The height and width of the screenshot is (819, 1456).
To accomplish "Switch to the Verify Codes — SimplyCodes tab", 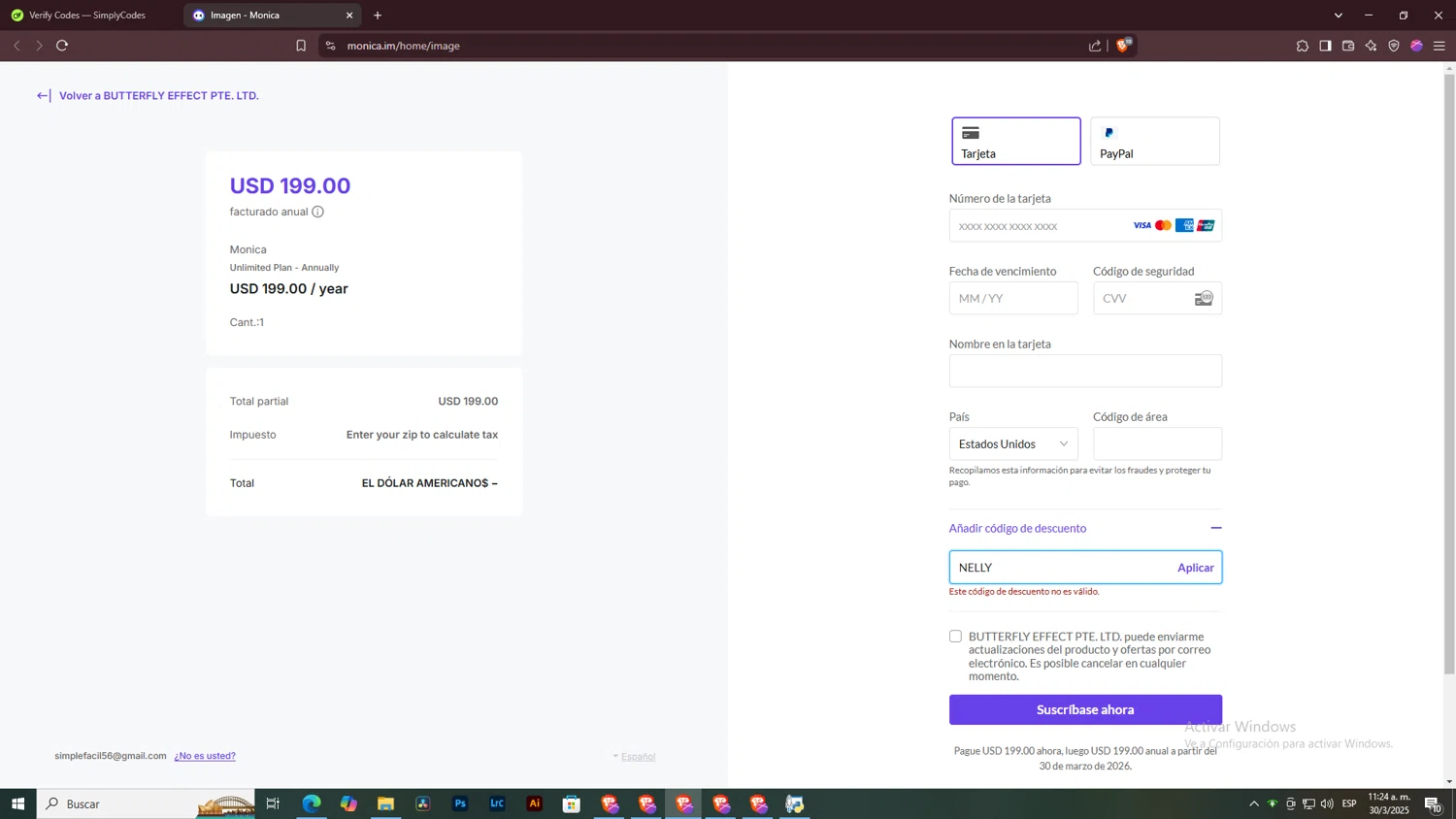I will 89,16.
